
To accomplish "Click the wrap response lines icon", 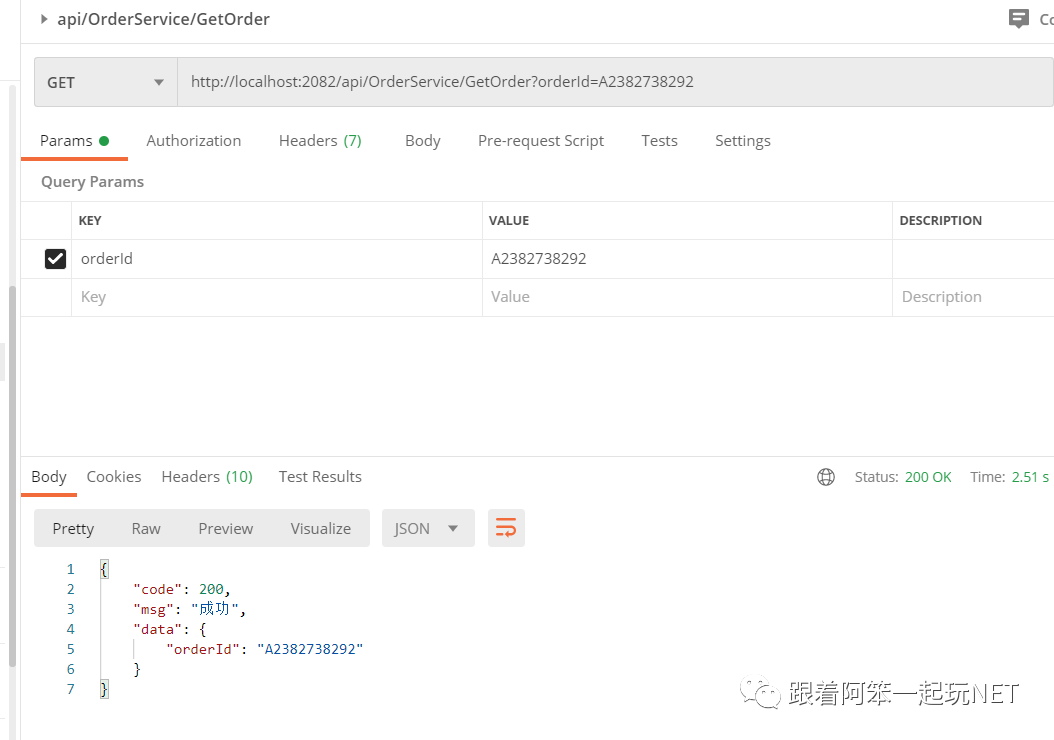I will tap(506, 527).
